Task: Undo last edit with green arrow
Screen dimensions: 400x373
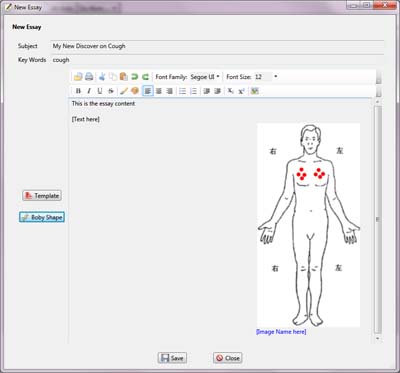Action: 134,77
